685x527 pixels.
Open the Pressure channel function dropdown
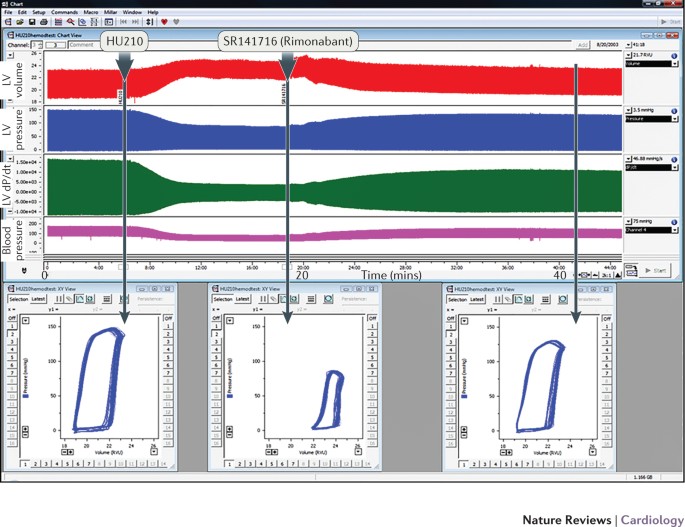[675, 118]
